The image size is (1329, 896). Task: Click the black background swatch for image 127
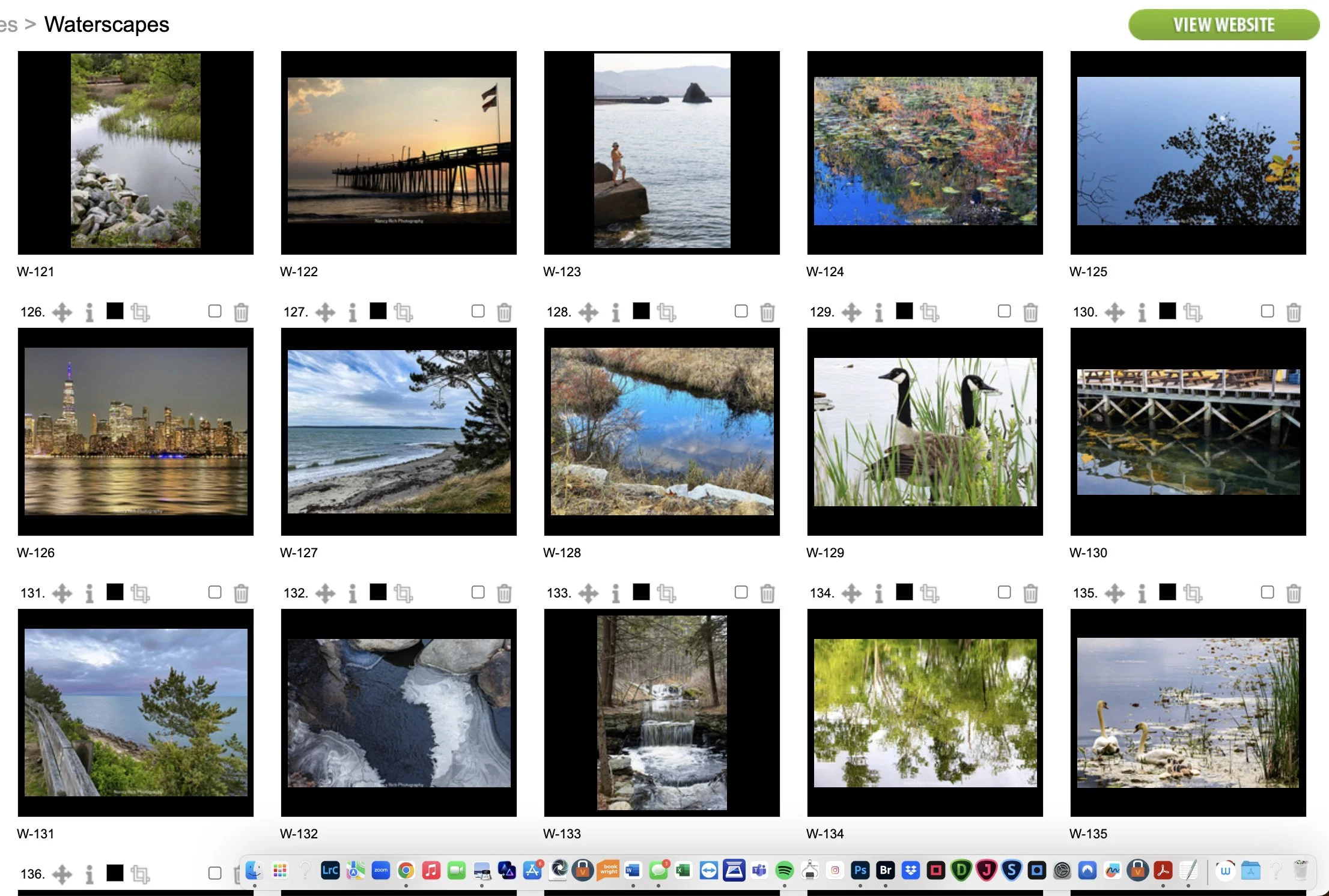coord(378,310)
